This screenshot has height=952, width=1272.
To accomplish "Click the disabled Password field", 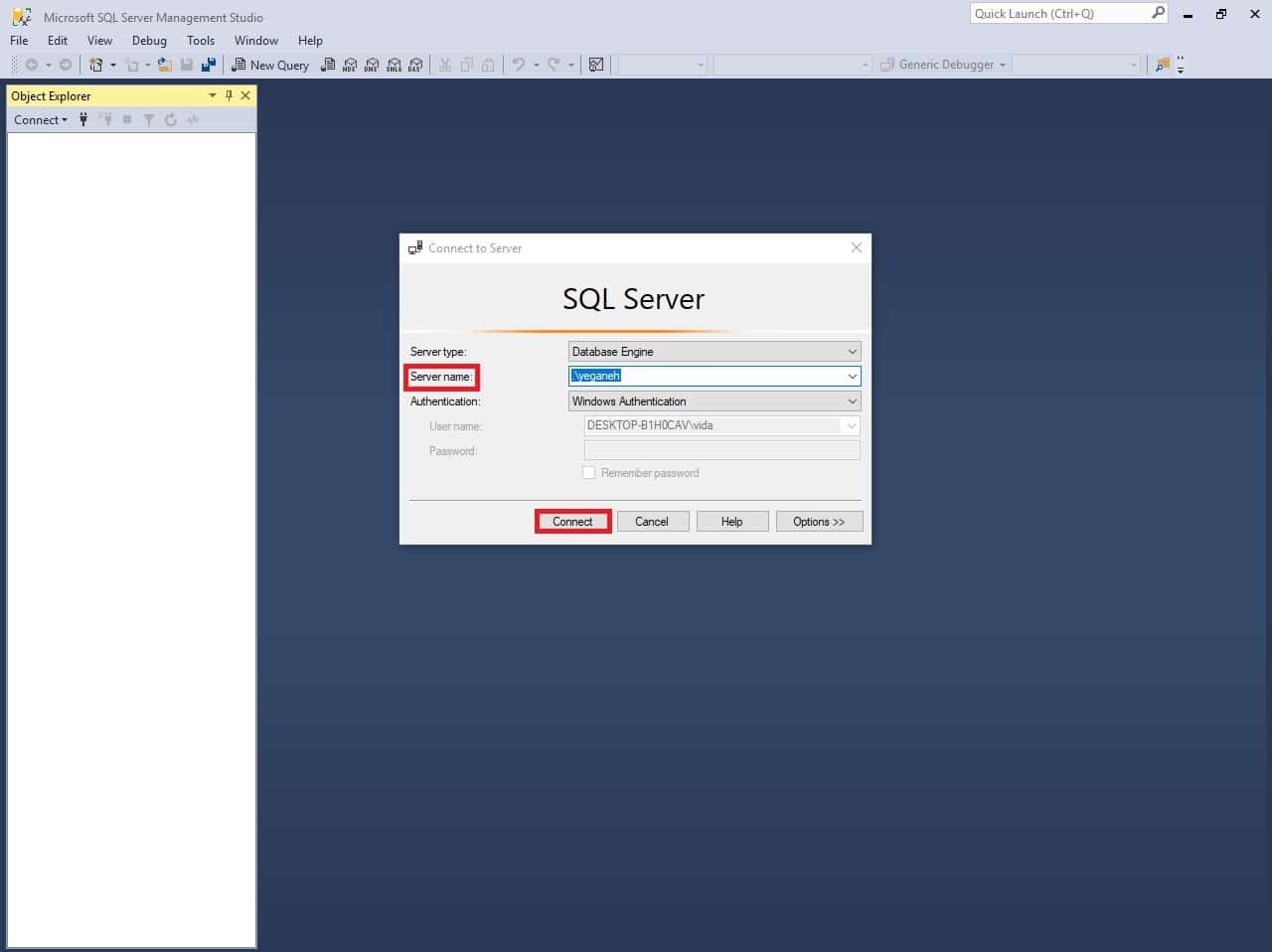I will click(x=722, y=450).
